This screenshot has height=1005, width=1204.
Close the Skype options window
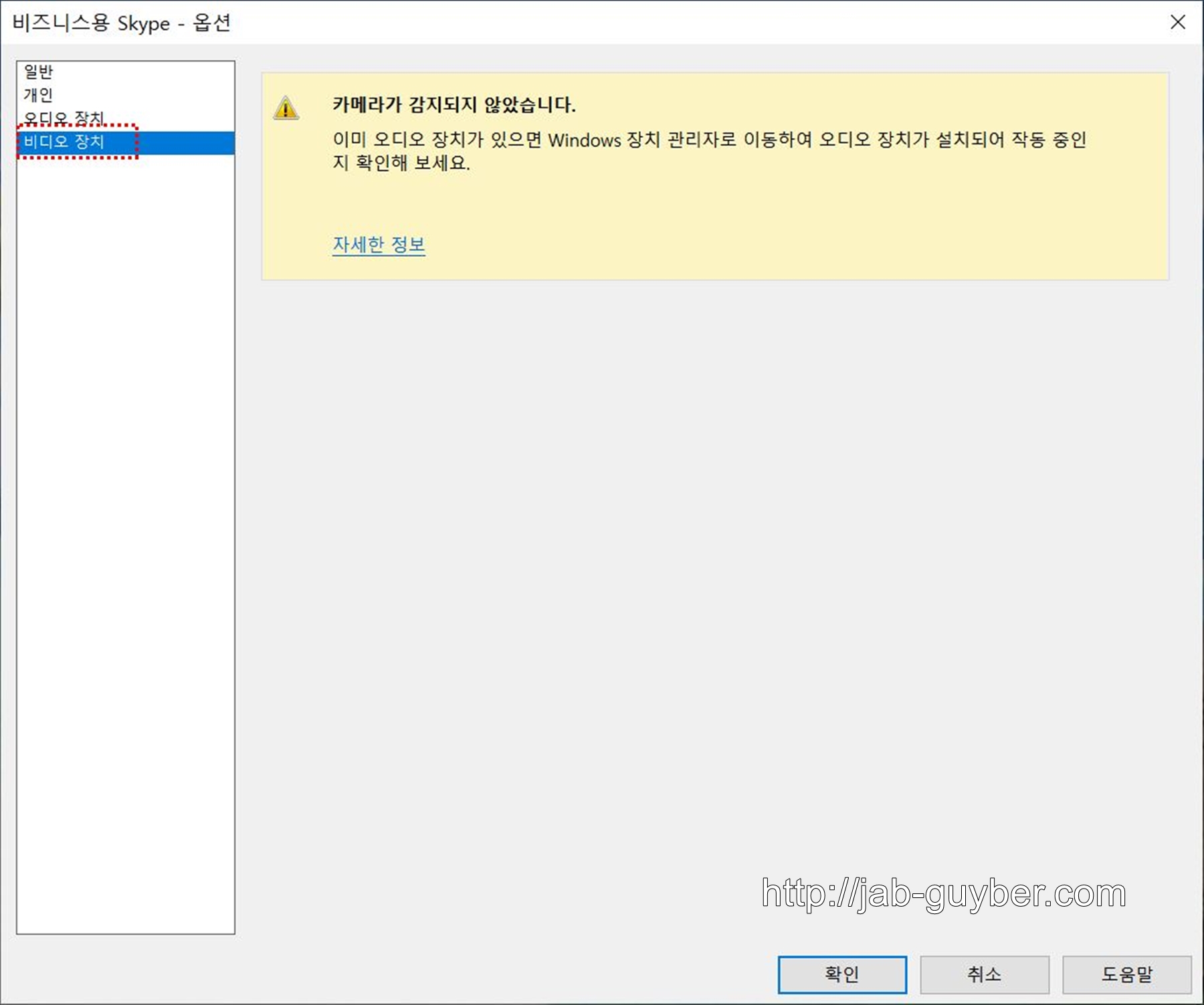1178,22
